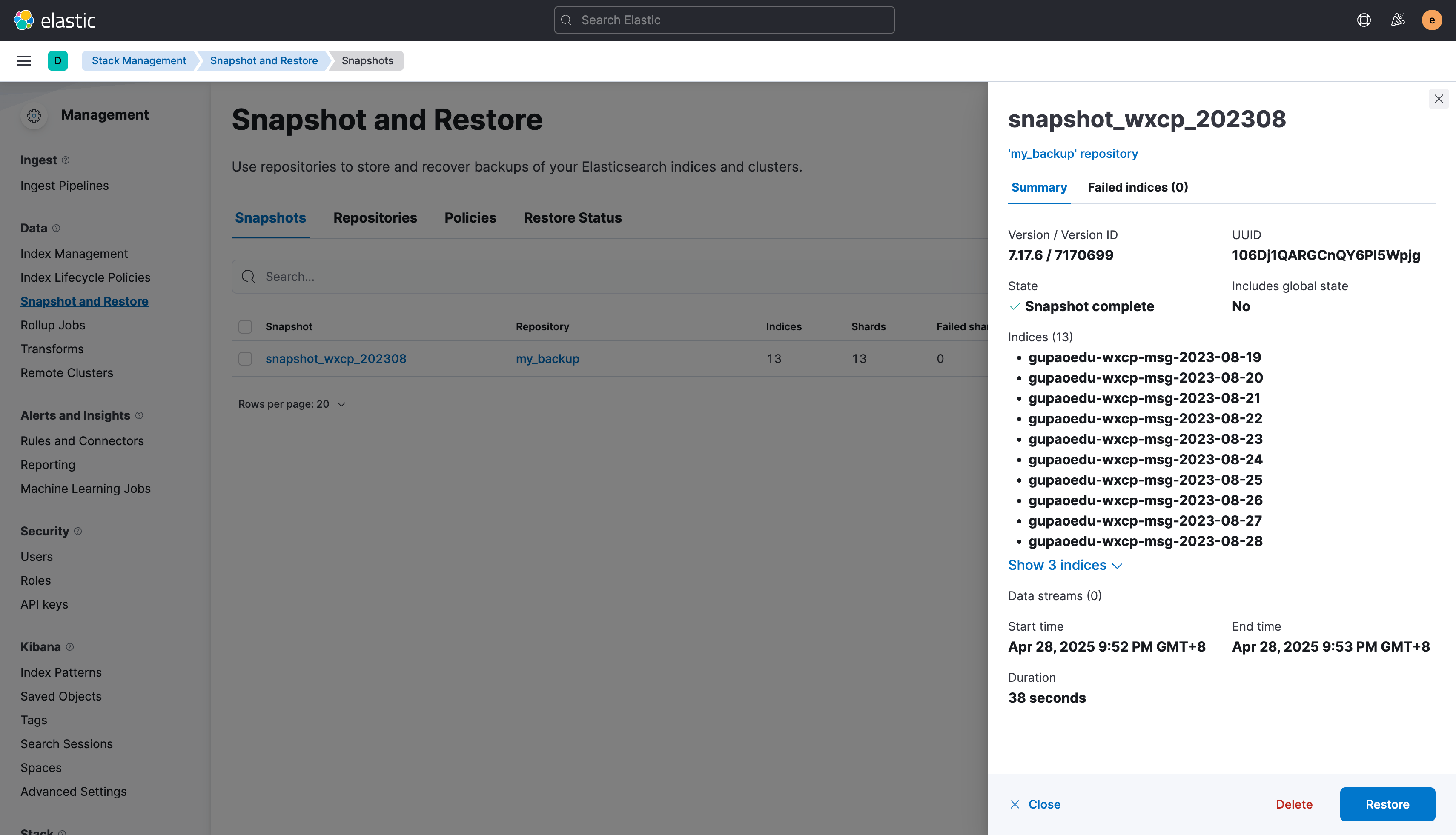Open Search Sessions in sidebar
Image resolution: width=1456 pixels, height=835 pixels.
[66, 744]
